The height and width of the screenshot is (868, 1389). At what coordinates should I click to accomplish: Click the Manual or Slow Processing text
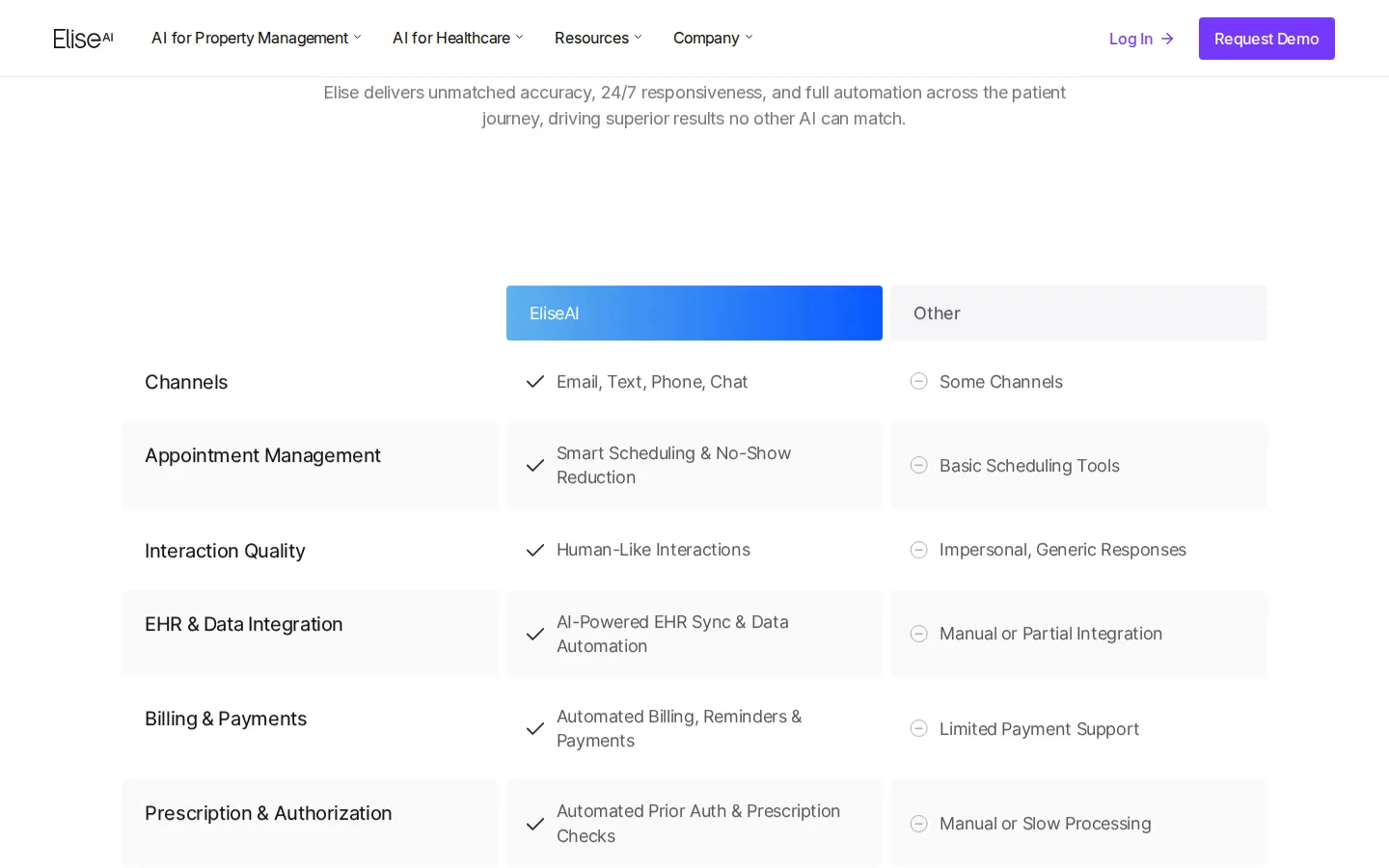(1045, 824)
